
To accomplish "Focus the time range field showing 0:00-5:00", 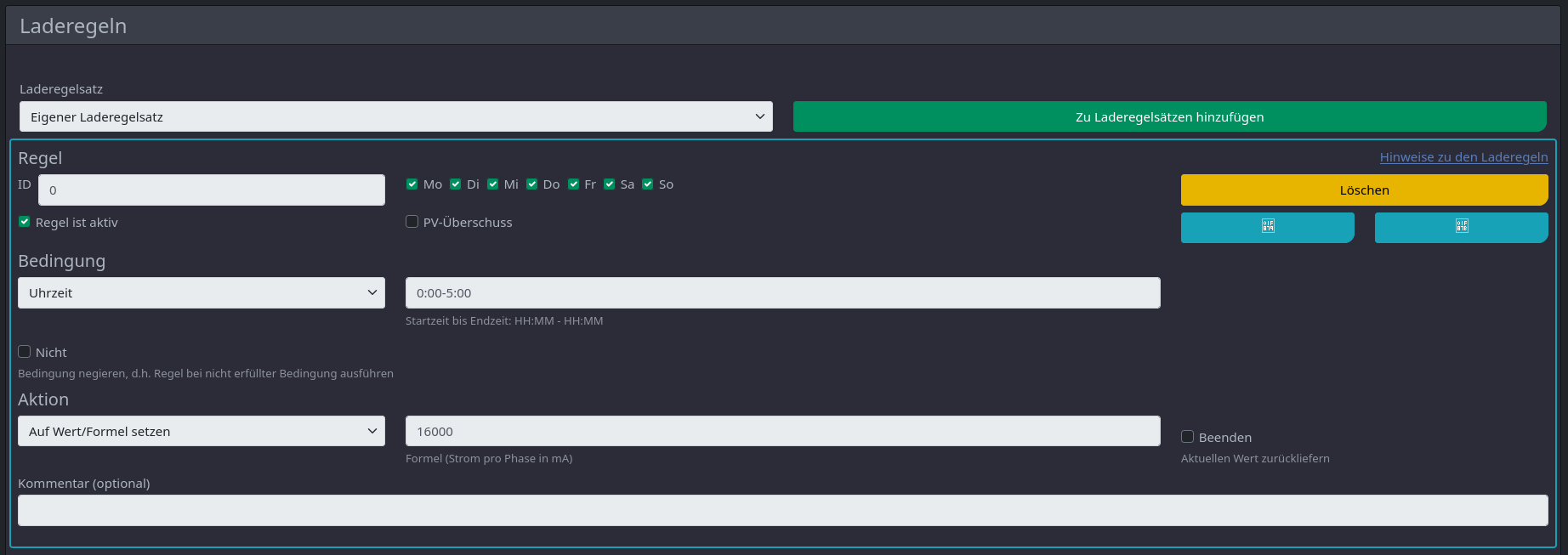I will 782,292.
